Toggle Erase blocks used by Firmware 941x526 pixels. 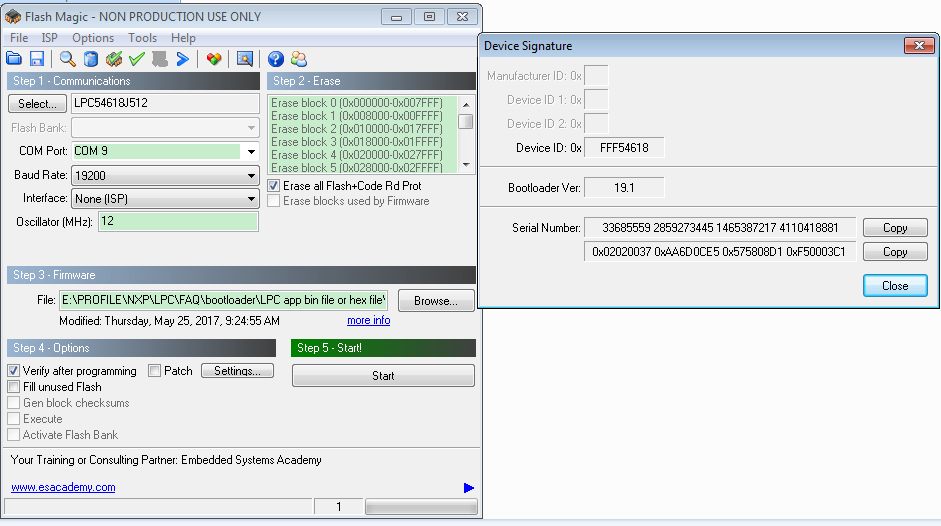click(274, 201)
